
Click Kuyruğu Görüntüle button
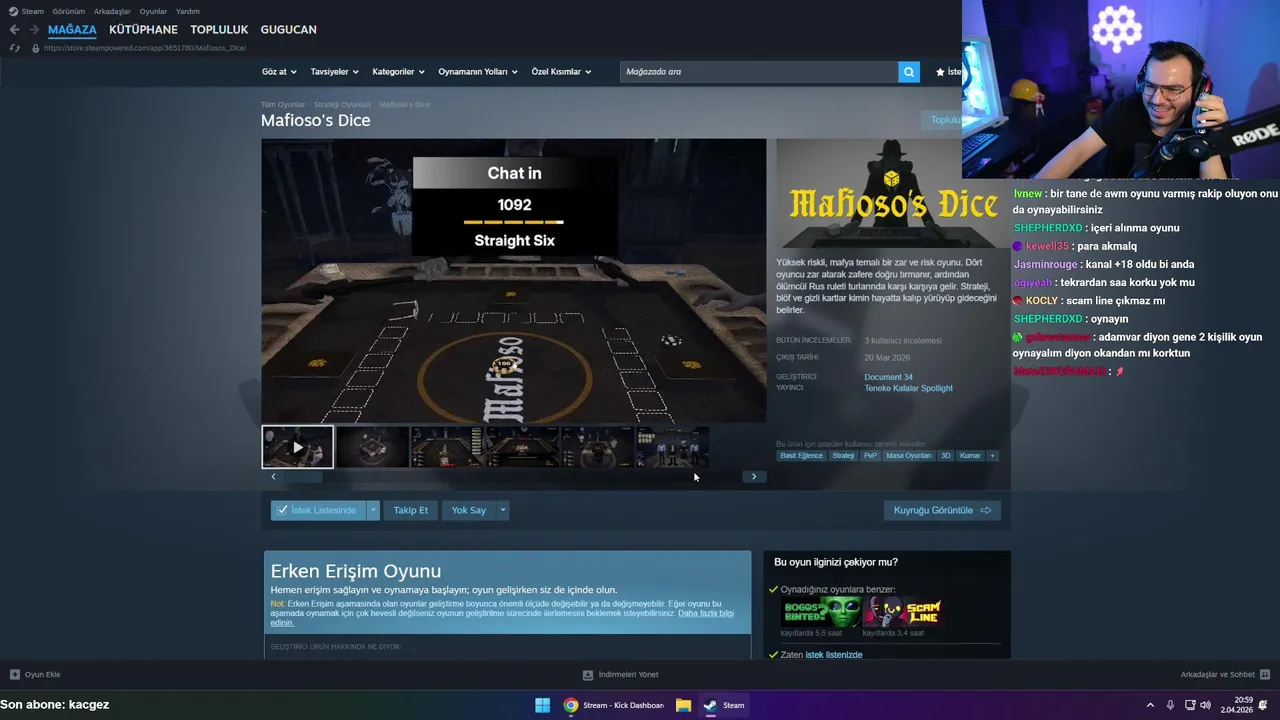click(x=942, y=510)
